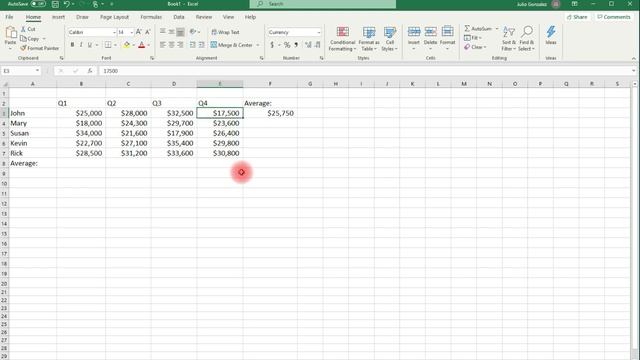Open Conditional Formatting
Image resolution: width=640 pixels, height=360 pixels.
coord(342,39)
